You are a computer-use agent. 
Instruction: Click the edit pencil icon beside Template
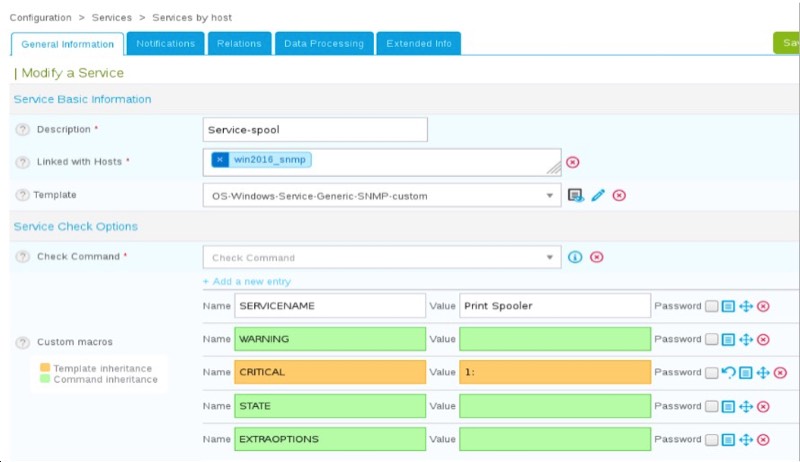(x=598, y=195)
